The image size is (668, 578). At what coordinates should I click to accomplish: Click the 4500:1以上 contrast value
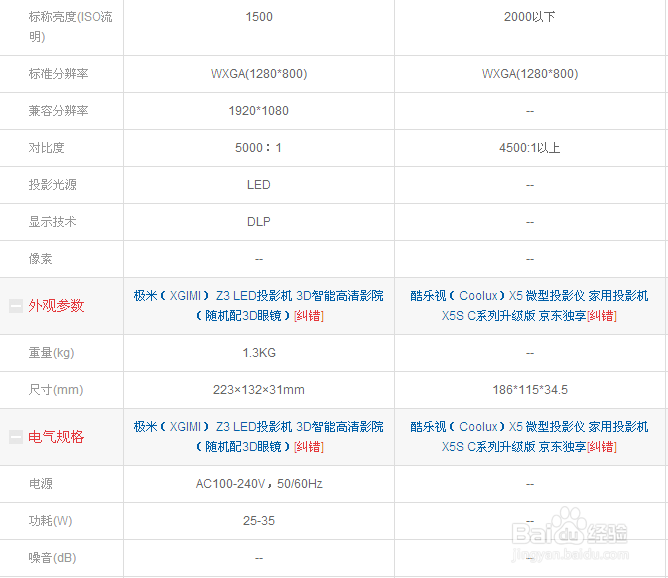[530, 148]
